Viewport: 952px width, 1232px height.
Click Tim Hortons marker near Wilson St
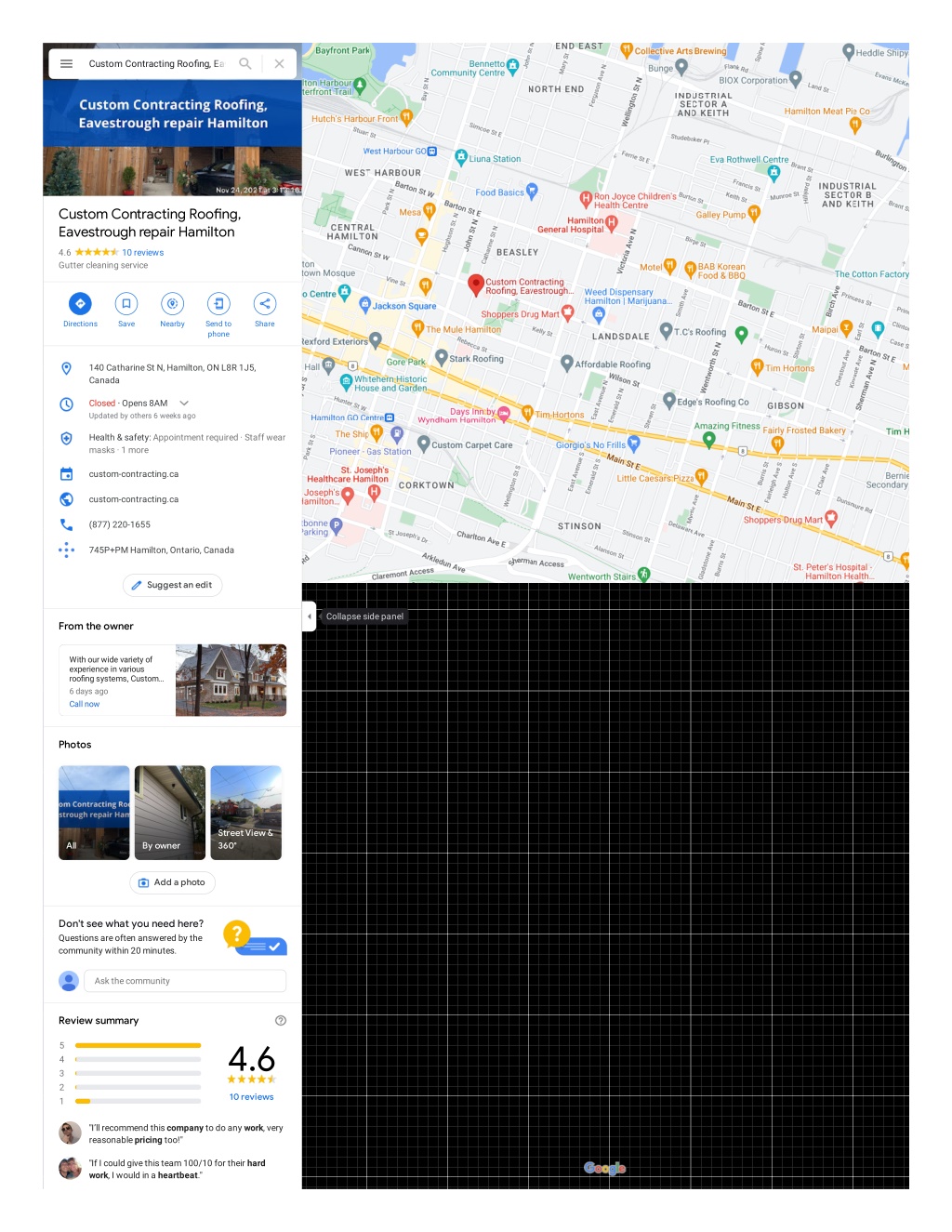tap(527, 413)
